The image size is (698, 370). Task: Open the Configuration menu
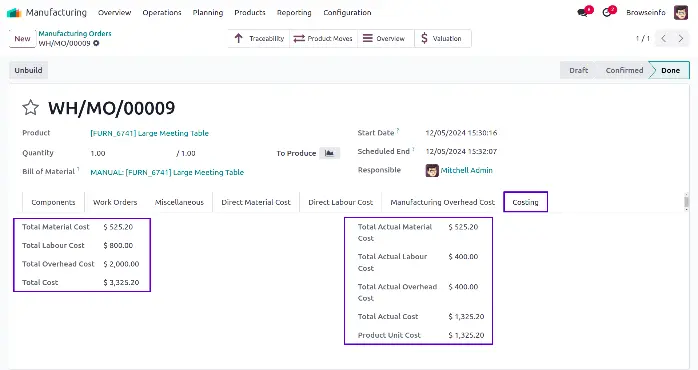tap(347, 12)
